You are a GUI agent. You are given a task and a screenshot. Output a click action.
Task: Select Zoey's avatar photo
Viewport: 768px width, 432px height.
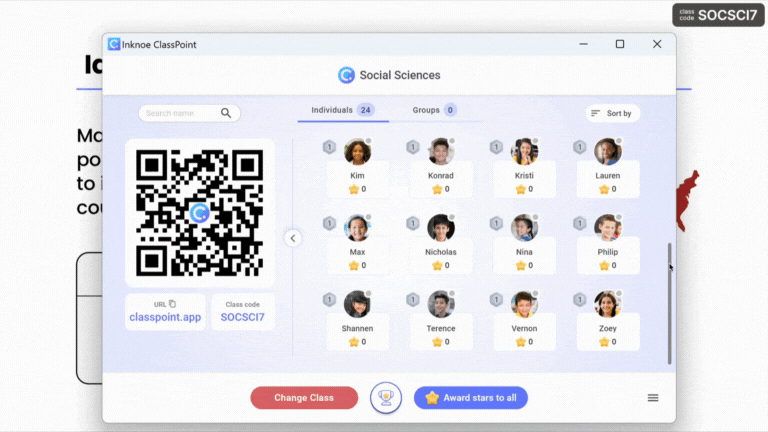608,304
